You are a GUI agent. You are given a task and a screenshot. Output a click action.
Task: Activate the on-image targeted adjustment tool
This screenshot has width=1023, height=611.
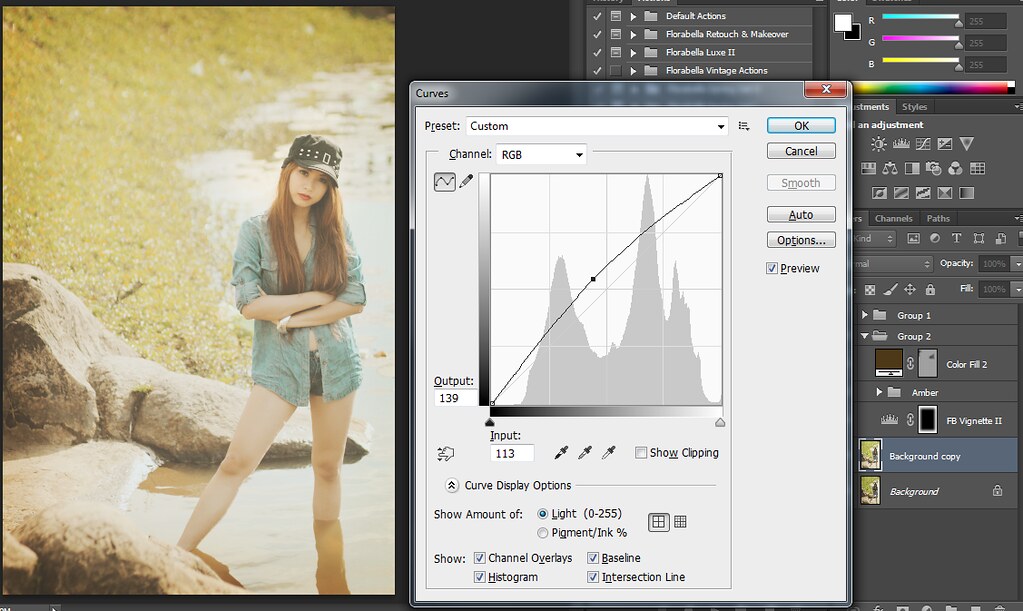[446, 453]
